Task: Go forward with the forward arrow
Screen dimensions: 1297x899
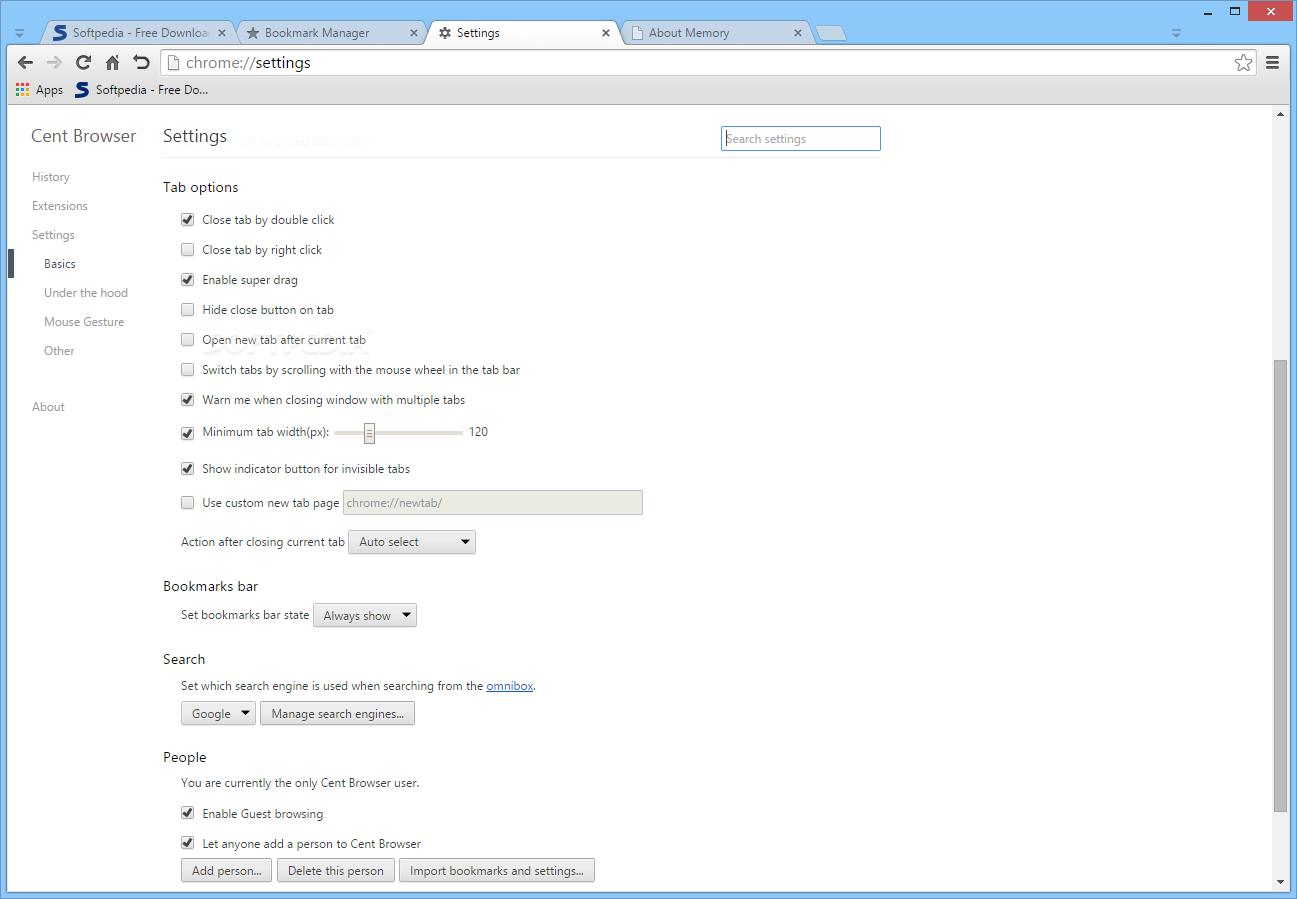Action: 54,63
